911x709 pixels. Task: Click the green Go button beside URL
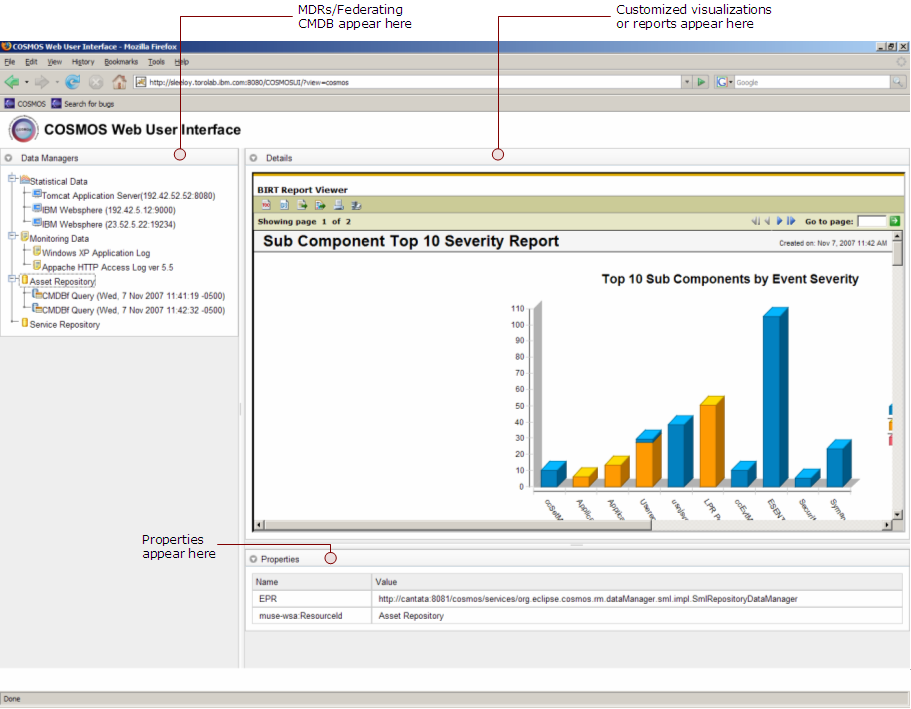[x=701, y=82]
